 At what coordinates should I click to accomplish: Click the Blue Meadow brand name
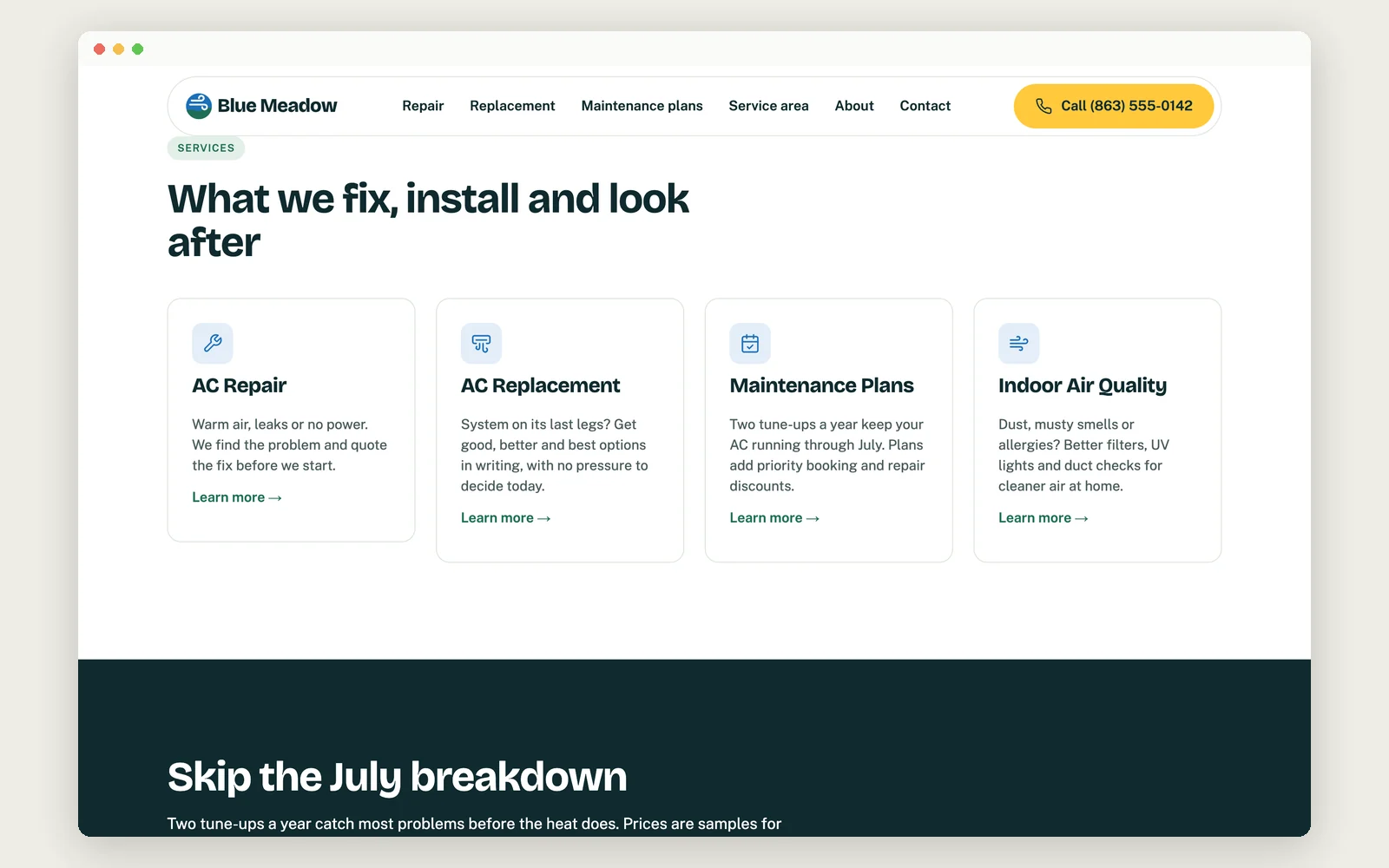277,106
